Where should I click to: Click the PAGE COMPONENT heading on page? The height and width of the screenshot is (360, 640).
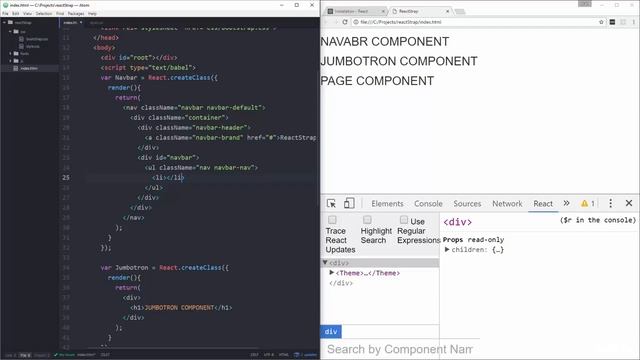[377, 81]
